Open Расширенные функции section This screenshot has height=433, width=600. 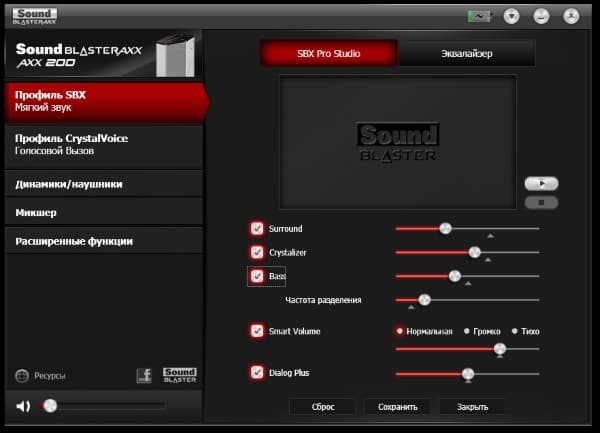click(104, 241)
